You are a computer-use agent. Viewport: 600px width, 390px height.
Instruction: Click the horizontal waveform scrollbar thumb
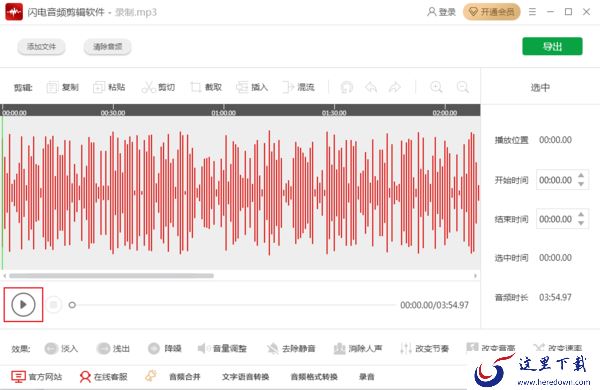pos(111,276)
